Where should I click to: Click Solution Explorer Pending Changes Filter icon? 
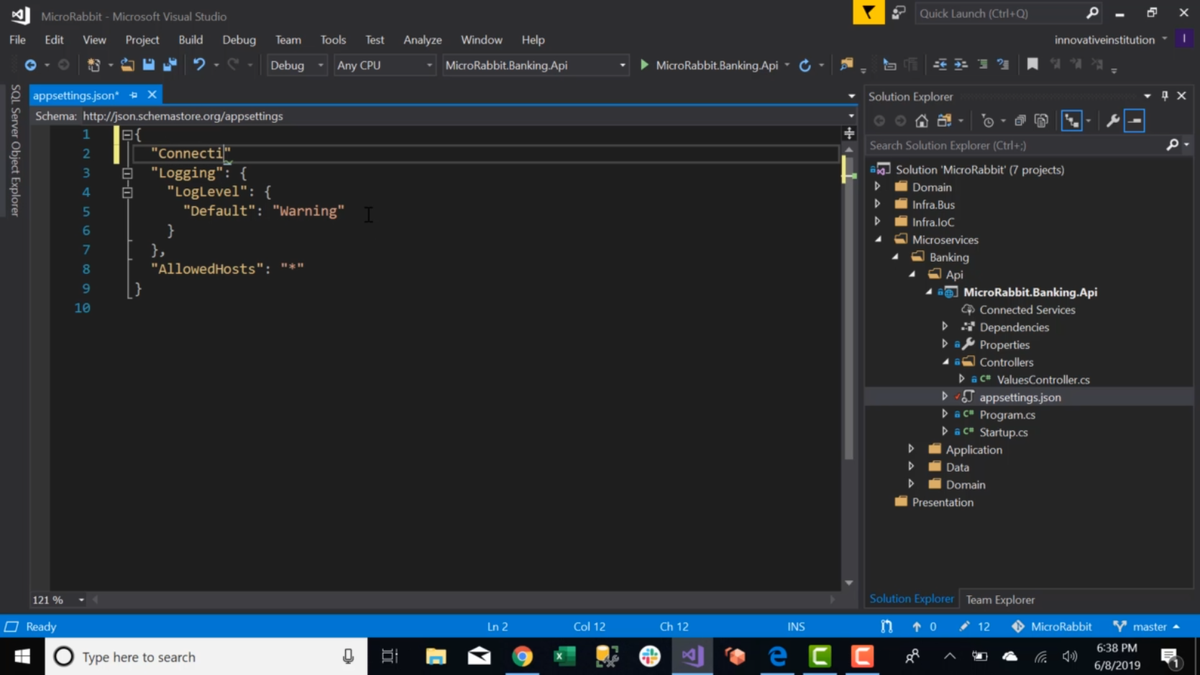pos(988,121)
